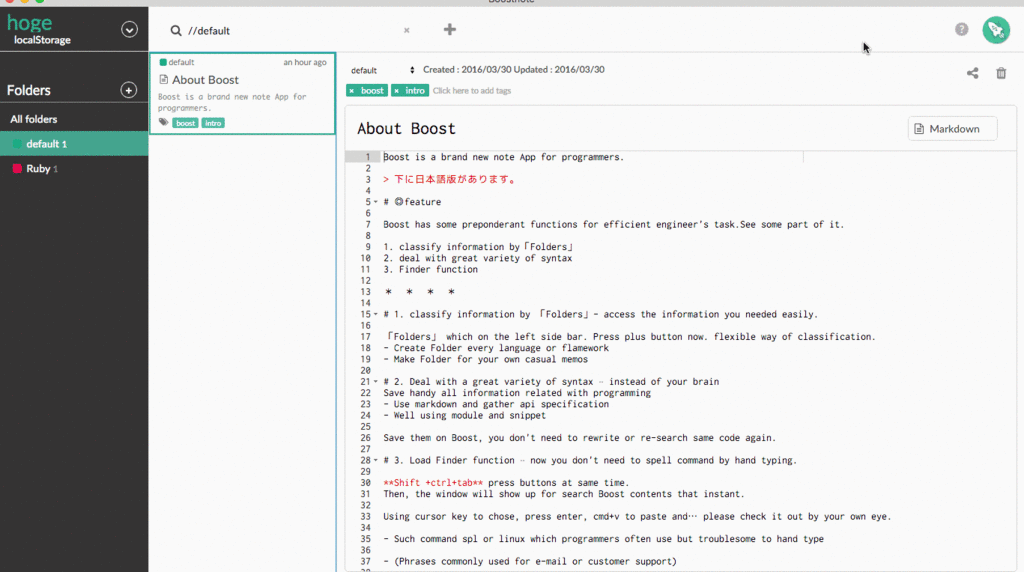Create a new note with plus icon
The image size is (1024, 572).
point(450,29)
